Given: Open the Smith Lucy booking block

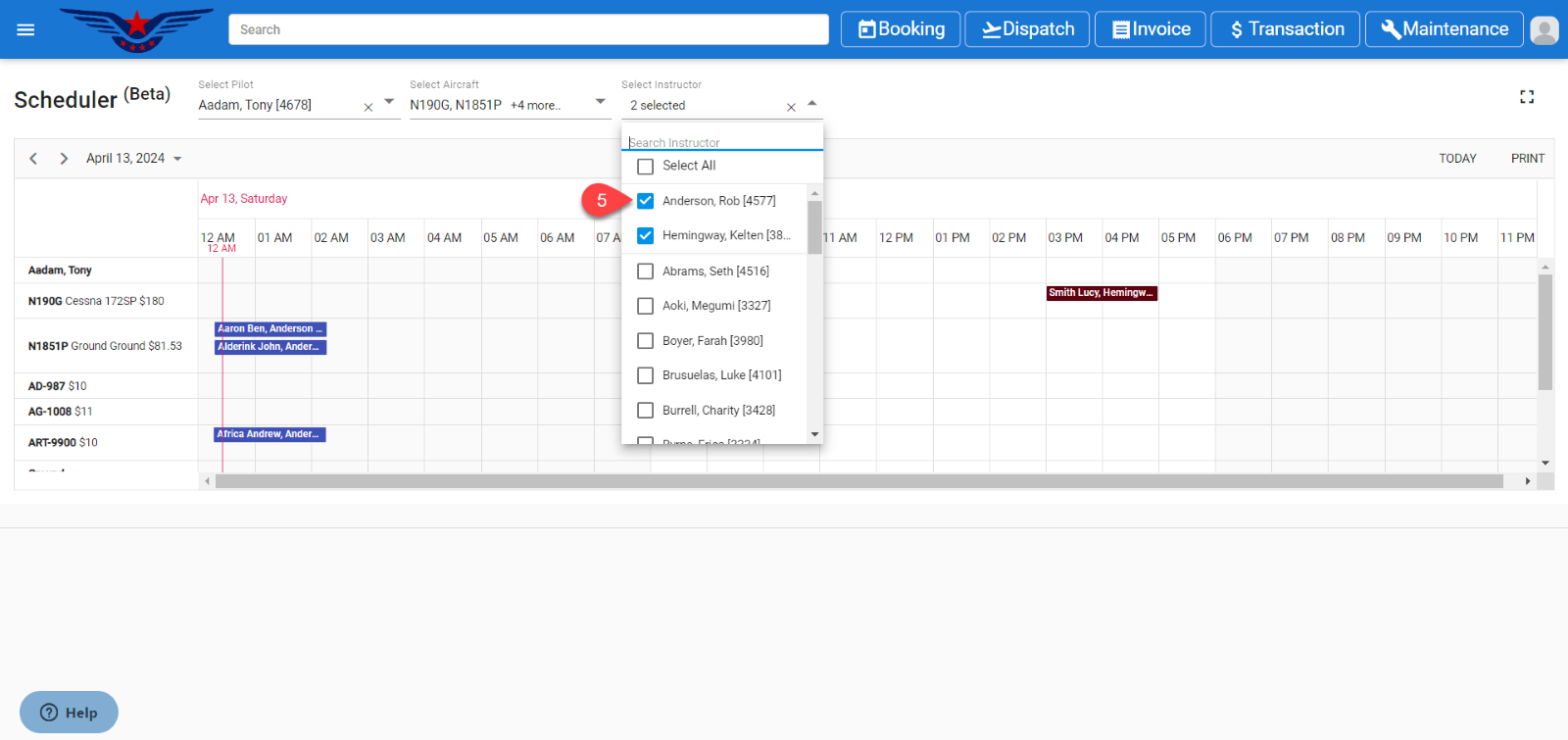Looking at the screenshot, I should pos(1102,293).
